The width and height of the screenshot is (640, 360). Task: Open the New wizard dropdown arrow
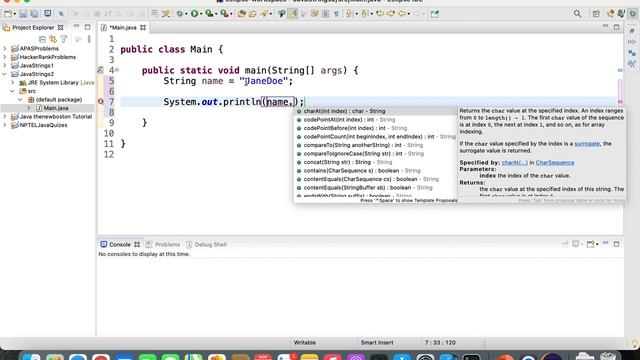[14, 14]
